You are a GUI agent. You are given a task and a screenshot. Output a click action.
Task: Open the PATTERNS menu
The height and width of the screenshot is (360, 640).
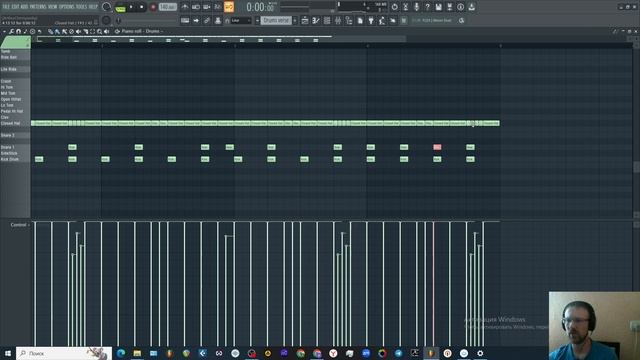tap(38, 7)
